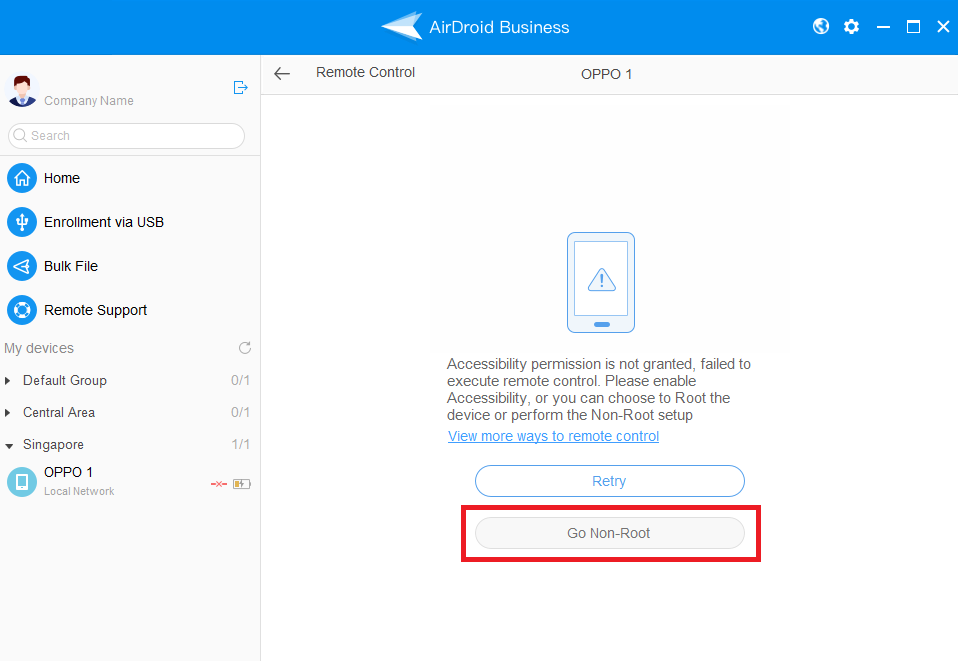Image resolution: width=958 pixels, height=661 pixels.
Task: Click the Local Network label under OPPO 1
Action: pyautogui.click(x=79, y=491)
